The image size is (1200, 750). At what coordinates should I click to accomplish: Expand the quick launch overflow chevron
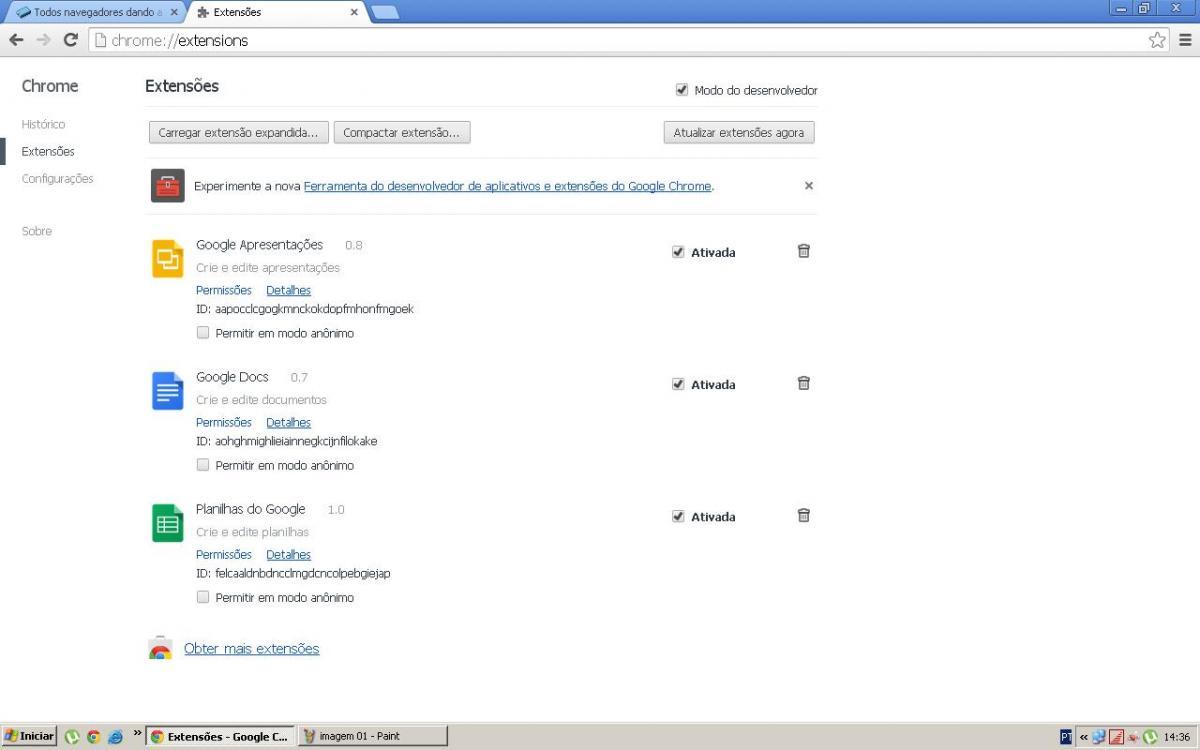click(x=137, y=733)
